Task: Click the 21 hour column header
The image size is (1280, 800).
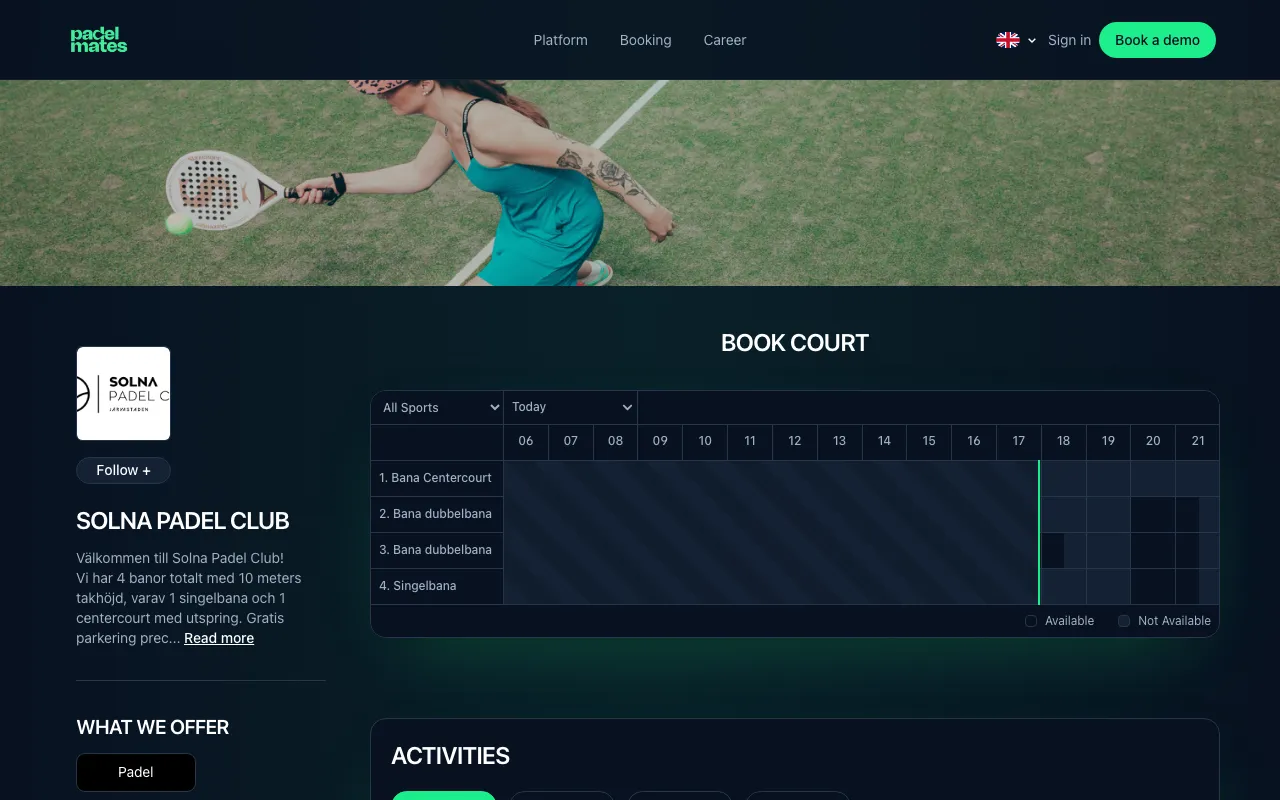Action: tap(1198, 441)
